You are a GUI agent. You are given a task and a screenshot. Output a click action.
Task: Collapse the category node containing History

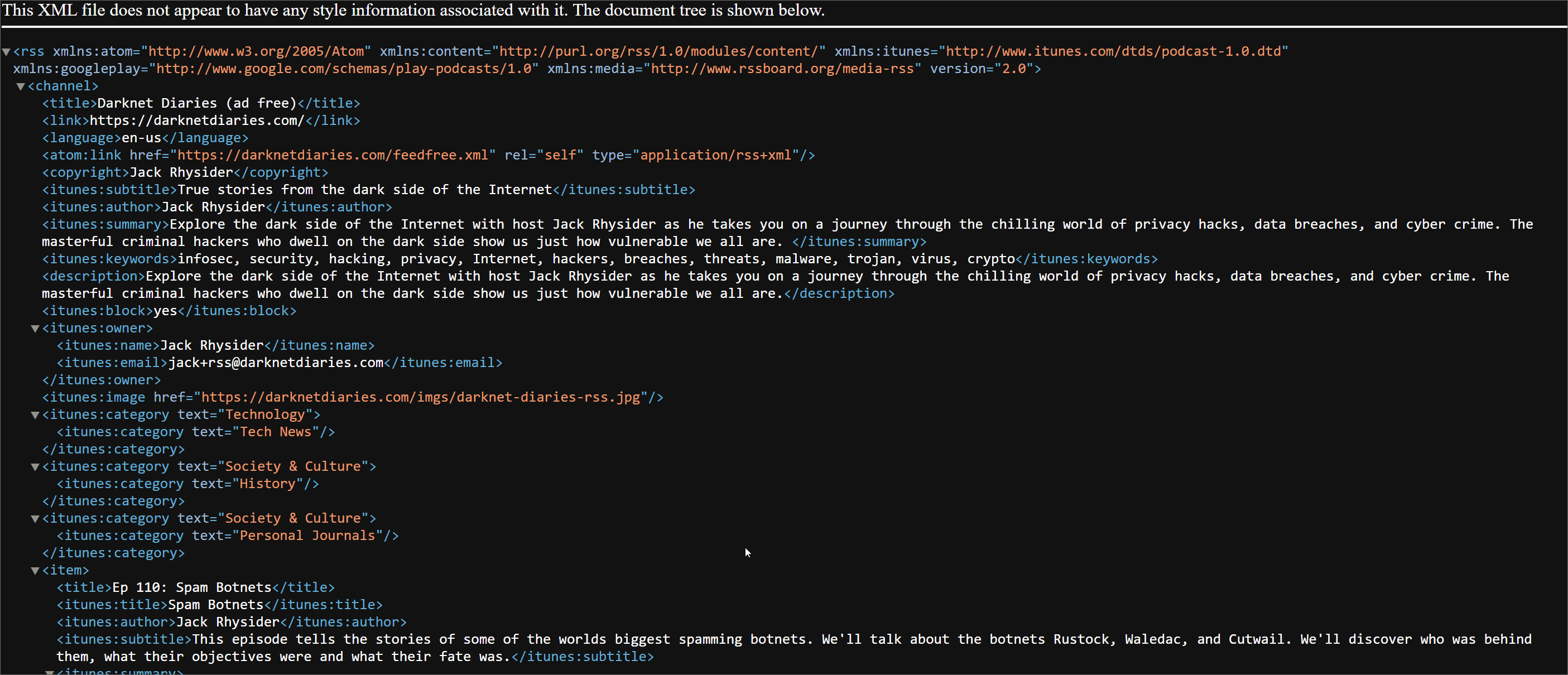(35, 467)
